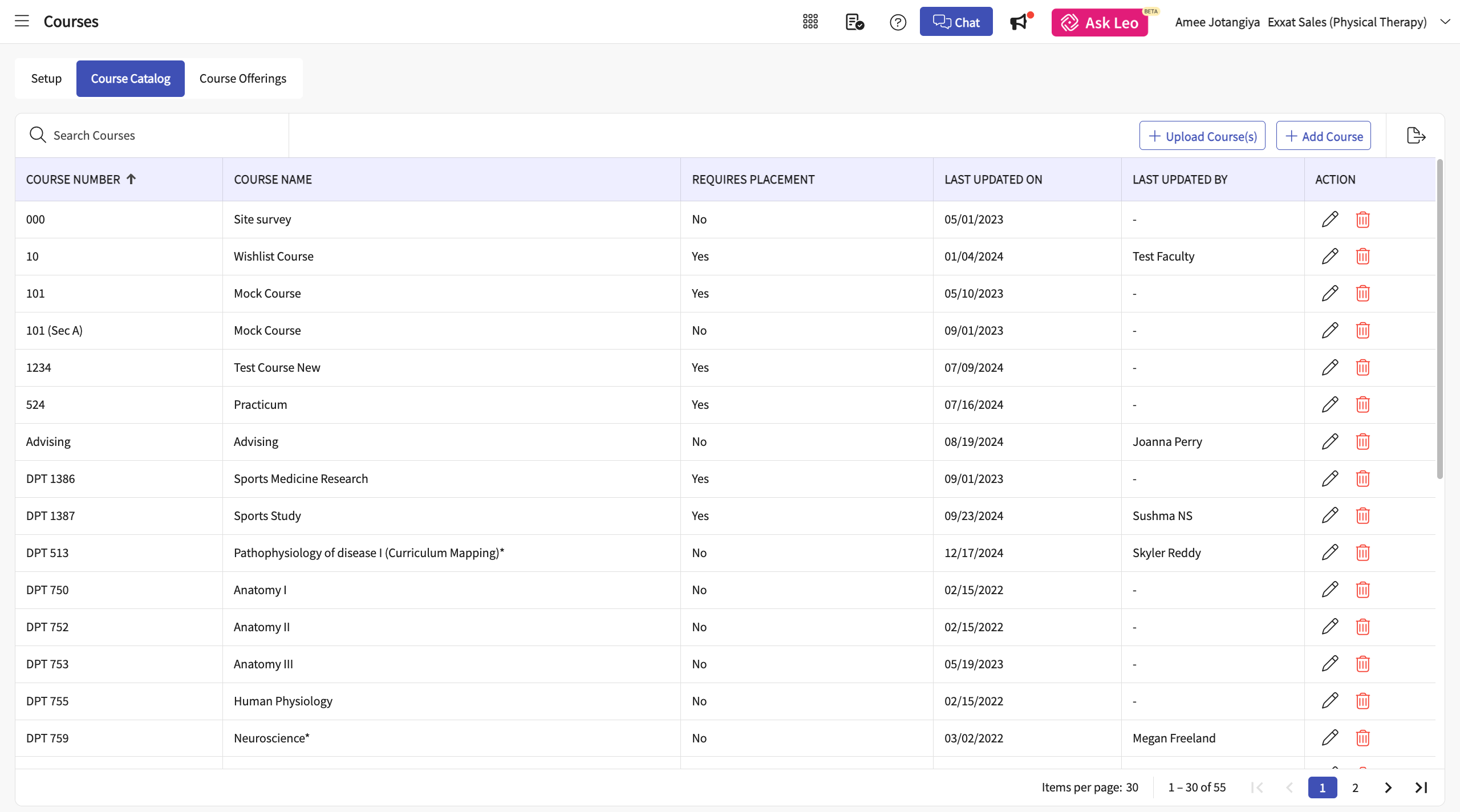This screenshot has width=1460, height=812.
Task: Expand the user account dropdown chevron
Action: [1445, 22]
